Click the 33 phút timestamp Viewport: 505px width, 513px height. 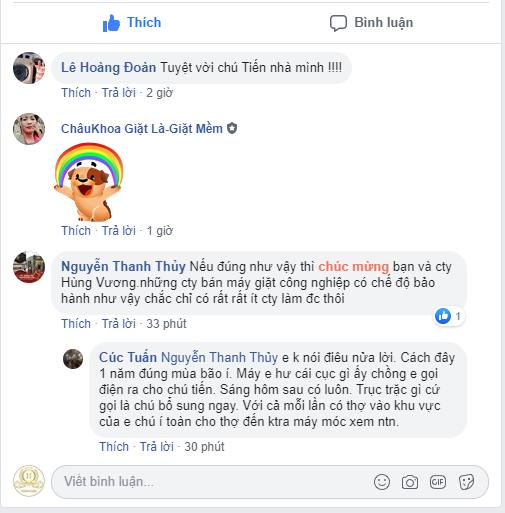coord(166,324)
